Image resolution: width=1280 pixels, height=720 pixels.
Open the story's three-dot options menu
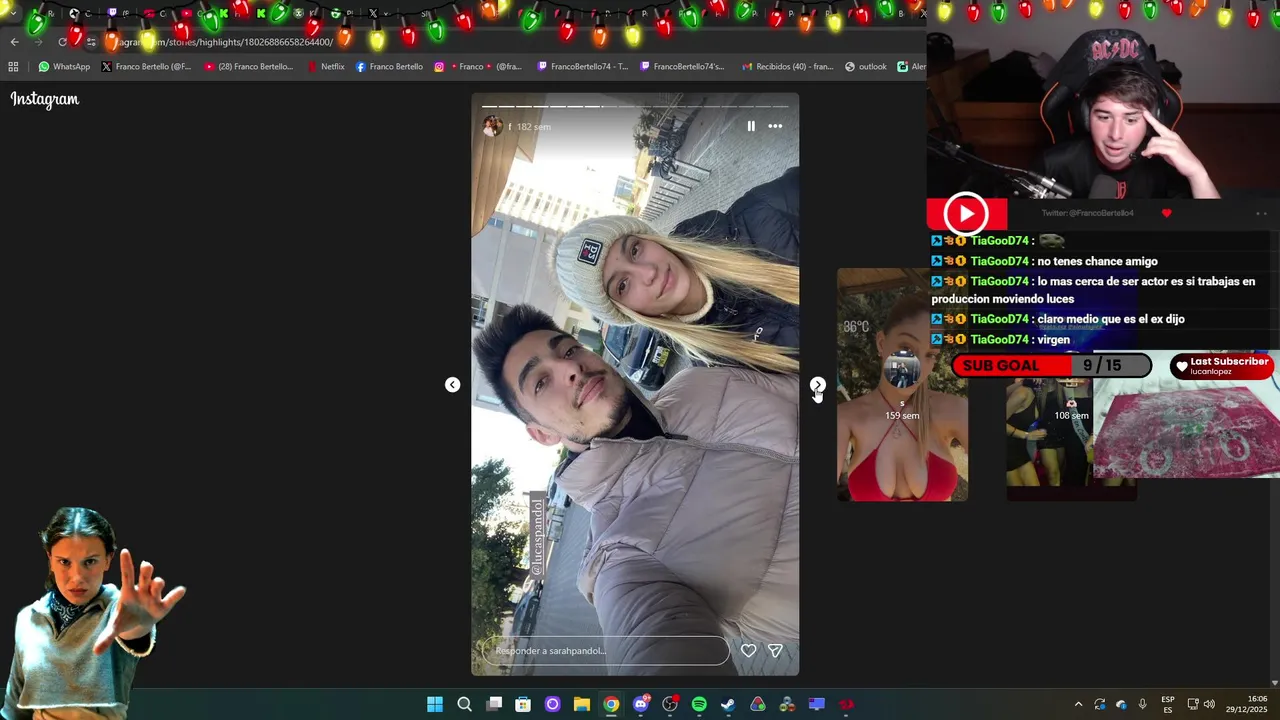tap(775, 126)
